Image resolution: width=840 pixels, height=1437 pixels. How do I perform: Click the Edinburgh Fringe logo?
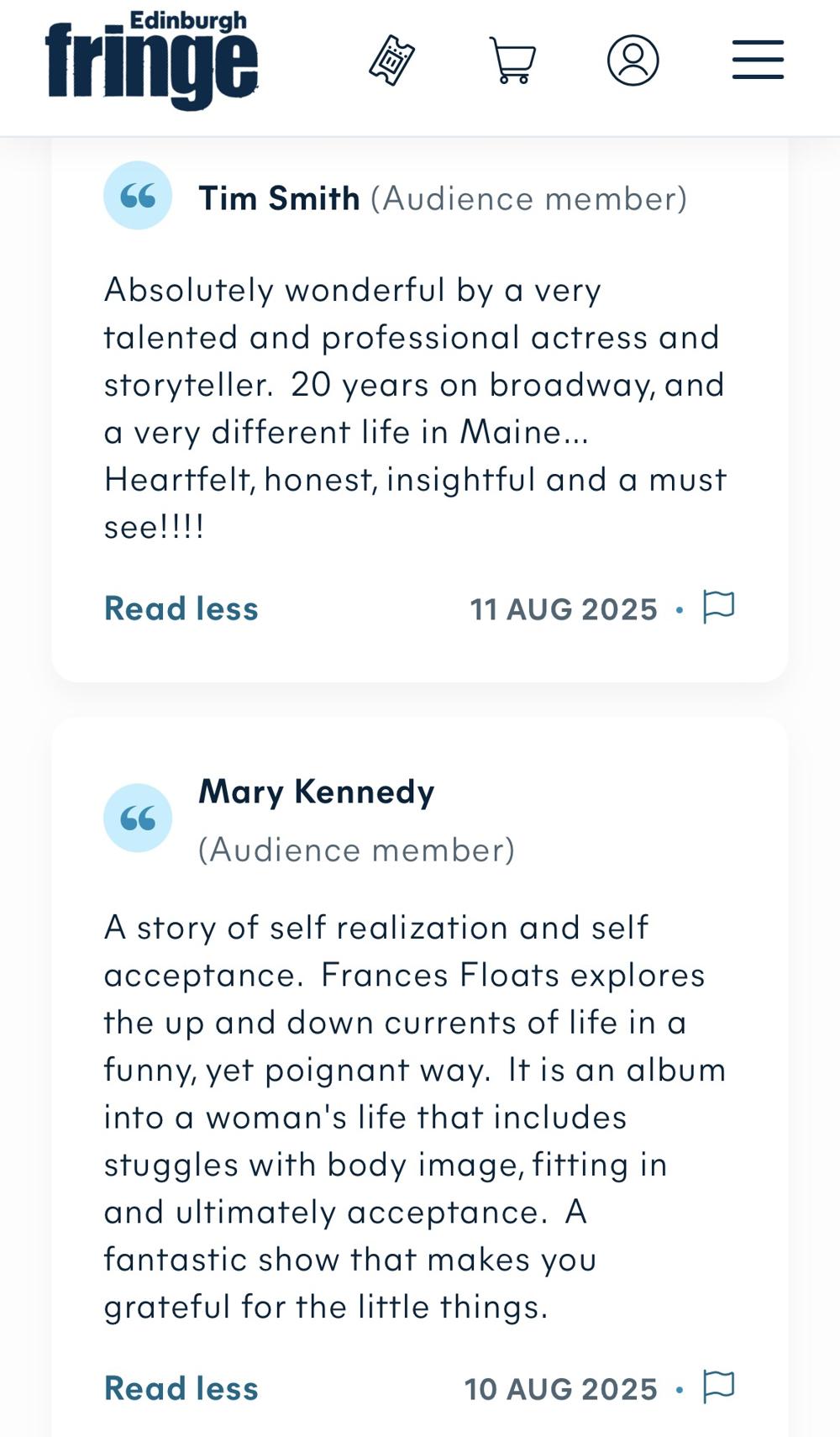point(152,61)
